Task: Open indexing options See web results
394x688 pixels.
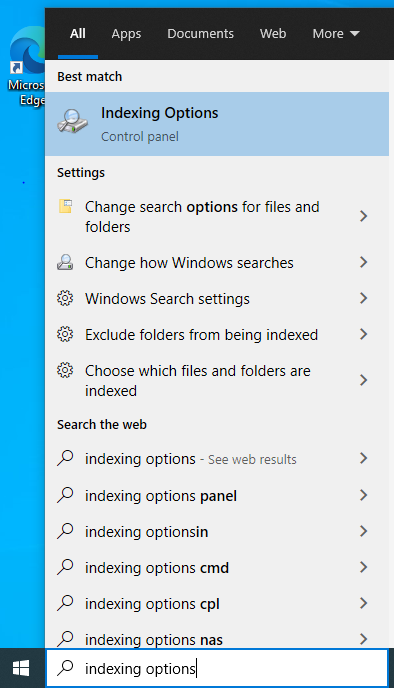Action: coord(217,459)
